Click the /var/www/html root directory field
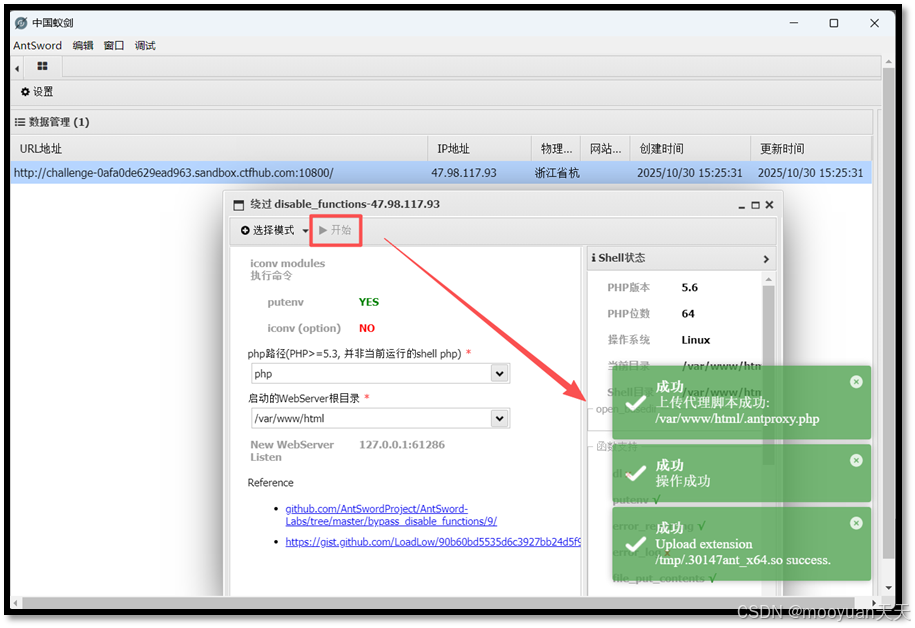 (372, 418)
